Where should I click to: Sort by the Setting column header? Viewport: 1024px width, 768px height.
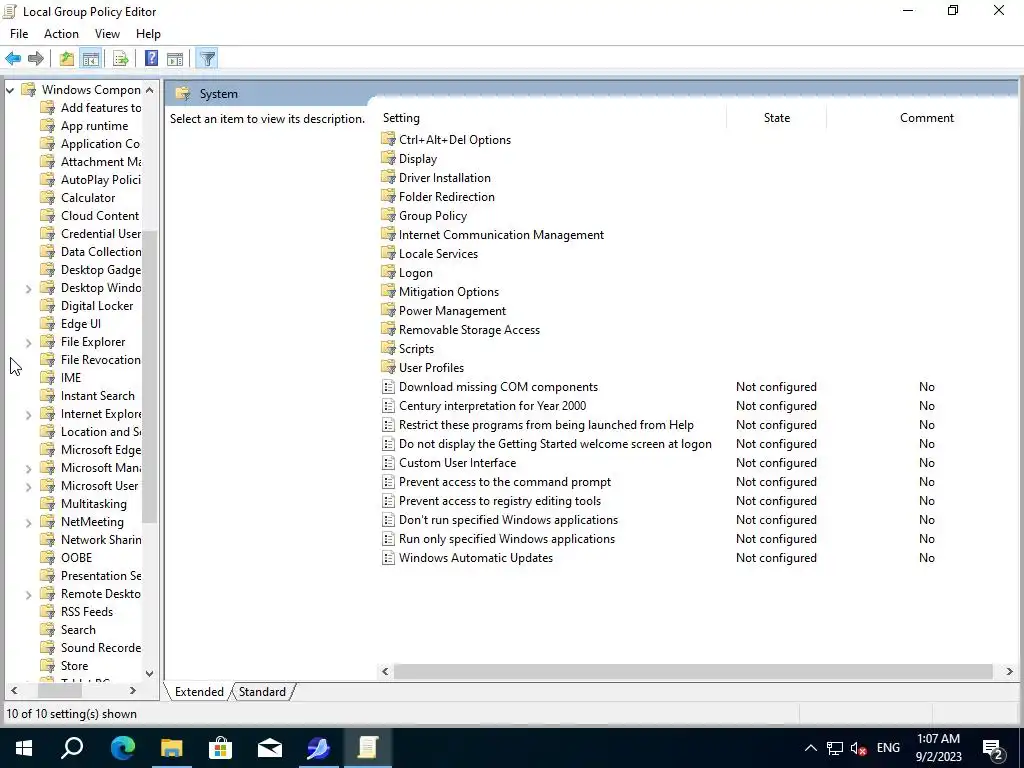pos(552,118)
